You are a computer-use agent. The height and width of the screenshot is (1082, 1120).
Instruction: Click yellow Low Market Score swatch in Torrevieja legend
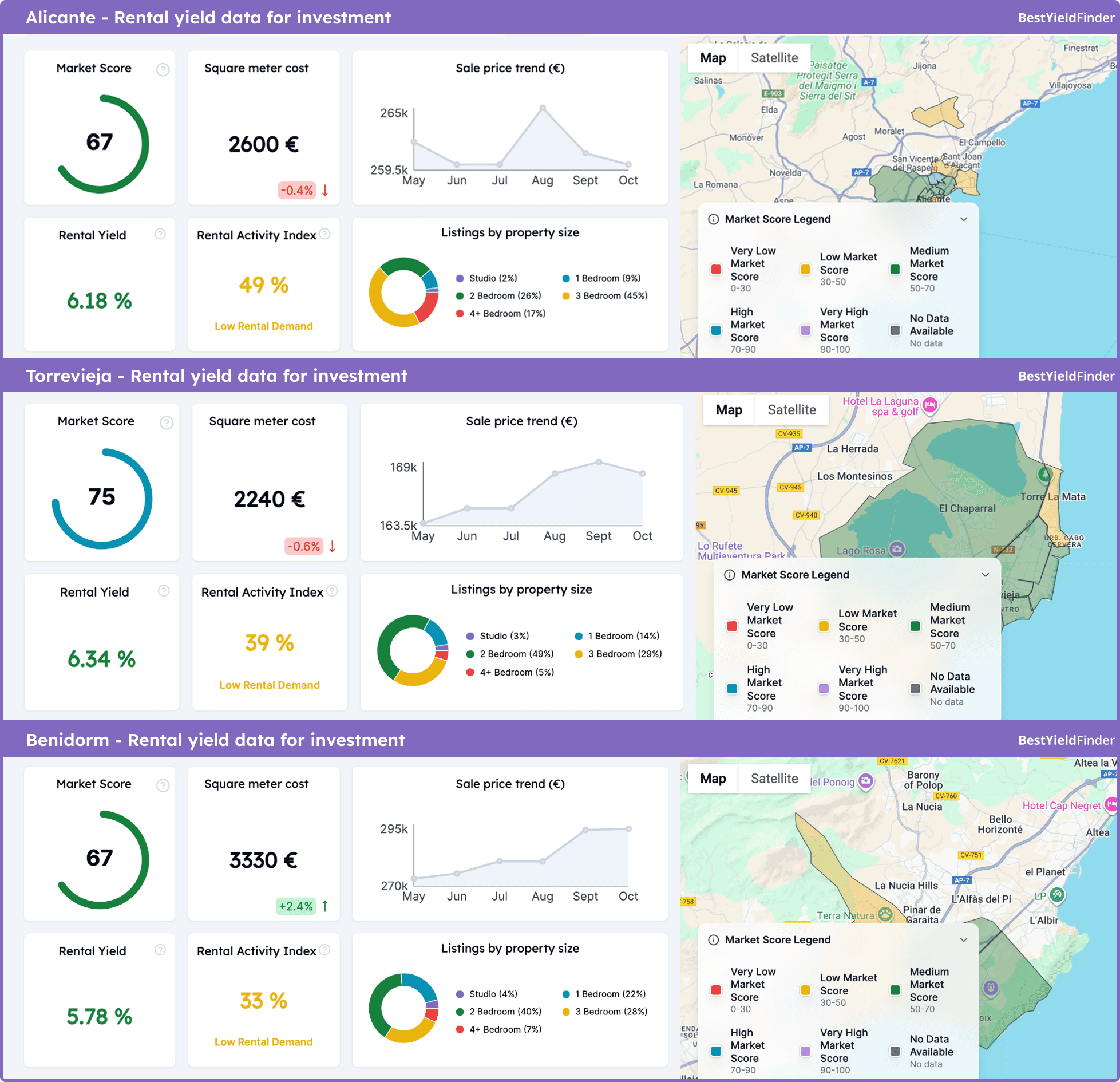click(824, 626)
